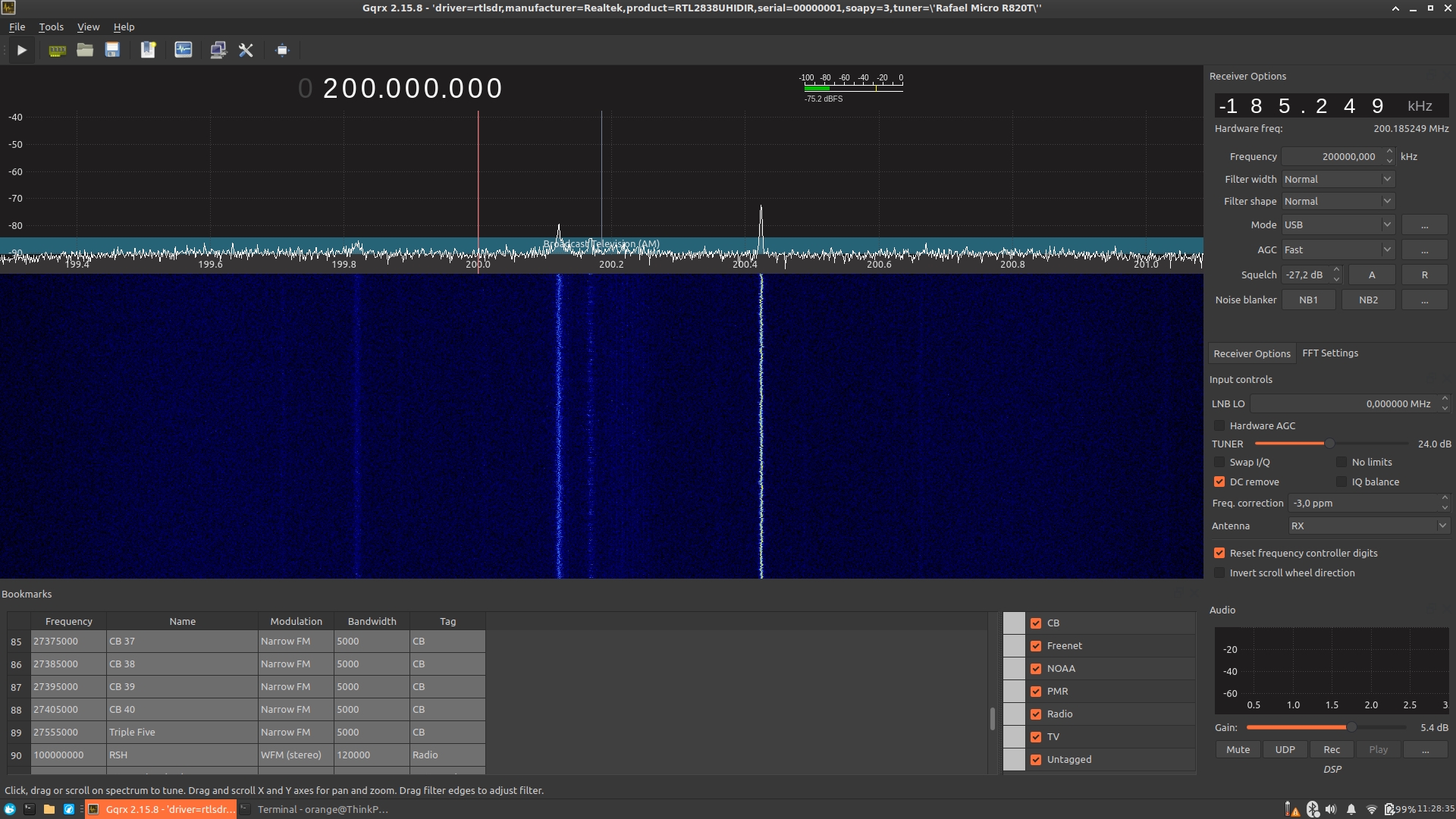Screen dimensions: 1456x819
Task: Select the Receiver Options tab
Action: [x=1252, y=354]
